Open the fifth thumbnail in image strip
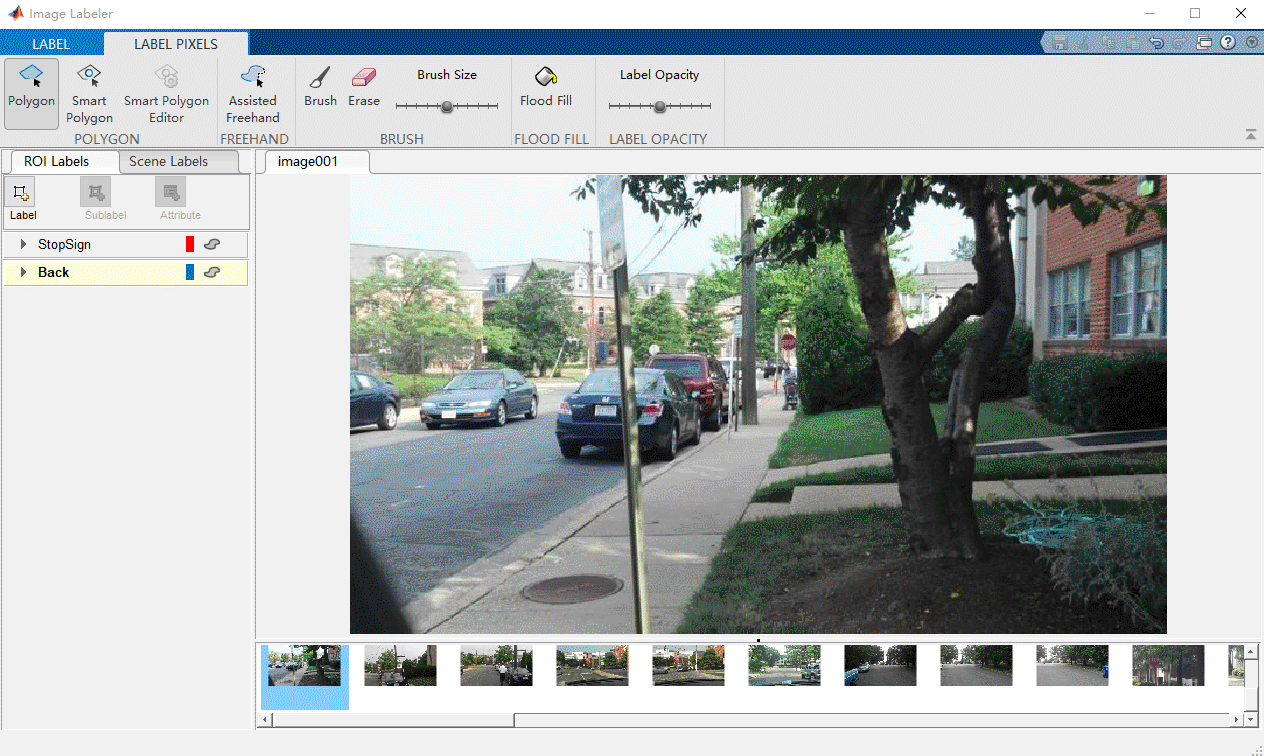This screenshot has height=756, width=1264. pyautogui.click(x=688, y=665)
